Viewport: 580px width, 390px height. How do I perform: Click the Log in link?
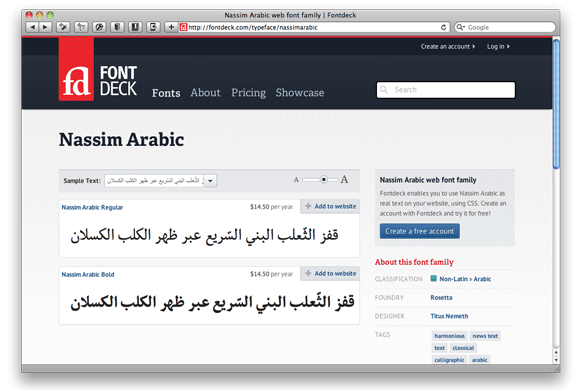(498, 47)
